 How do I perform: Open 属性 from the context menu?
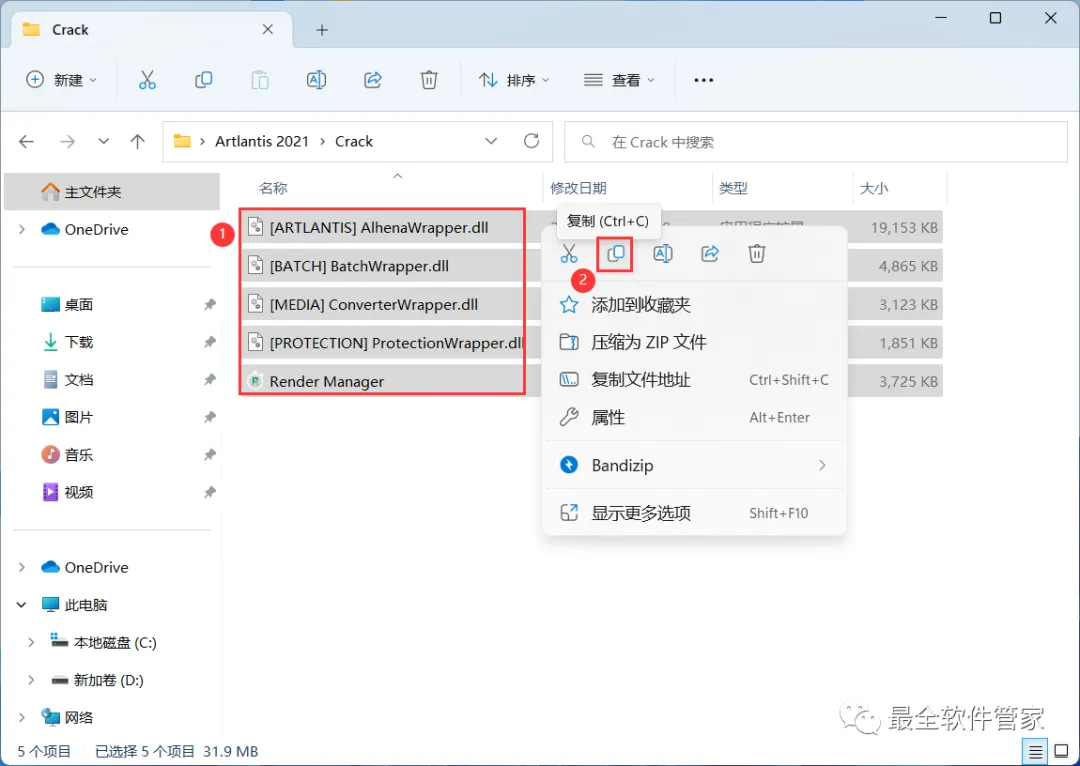tap(694, 417)
